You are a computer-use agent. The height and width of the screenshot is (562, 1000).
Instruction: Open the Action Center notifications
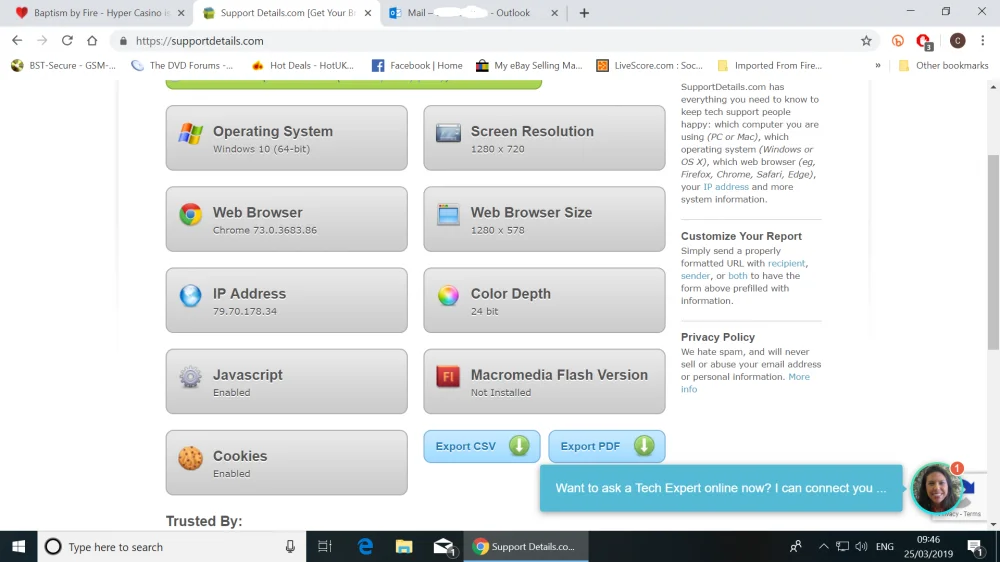pos(975,547)
